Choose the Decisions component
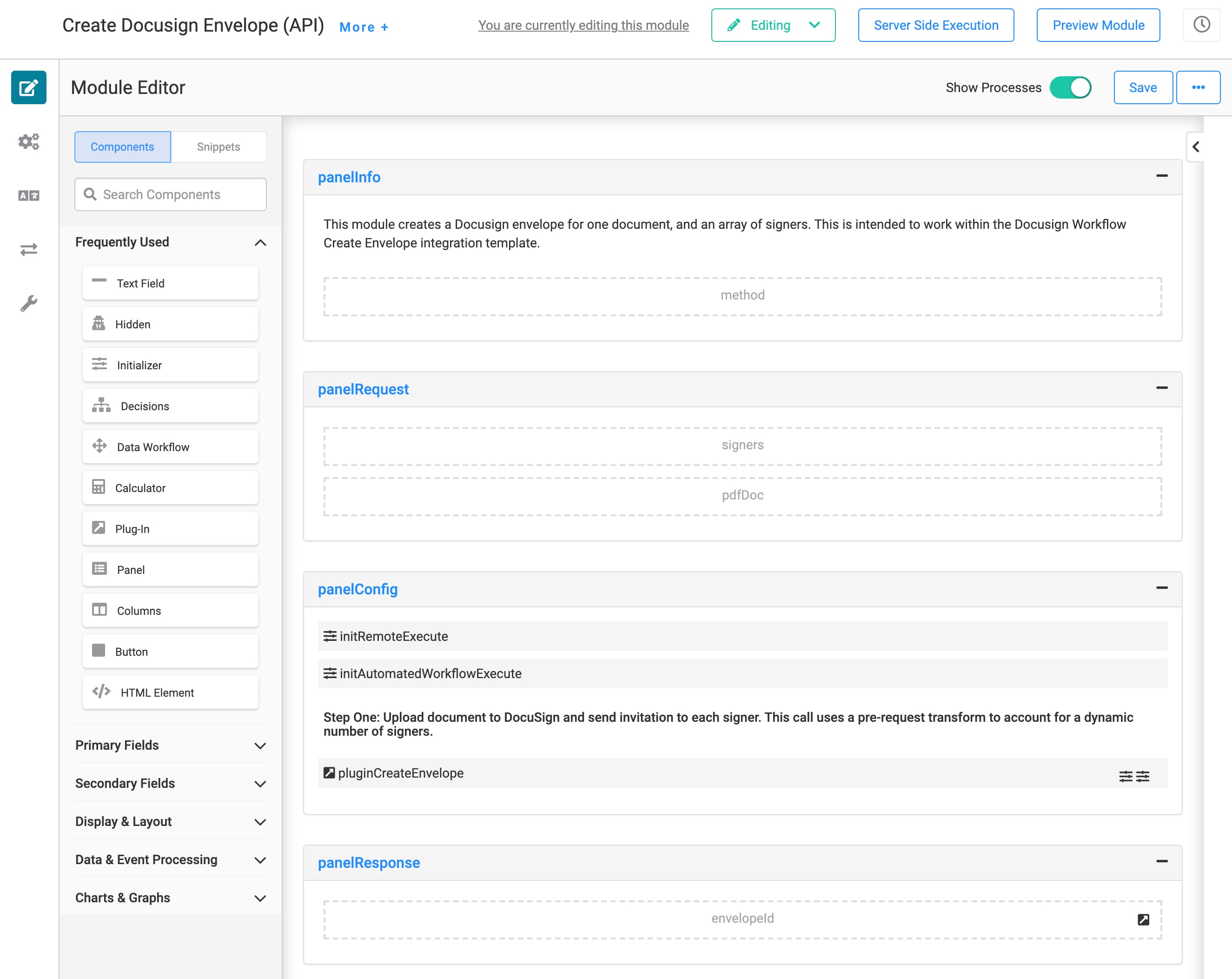Image resolution: width=1232 pixels, height=979 pixels. (x=170, y=406)
